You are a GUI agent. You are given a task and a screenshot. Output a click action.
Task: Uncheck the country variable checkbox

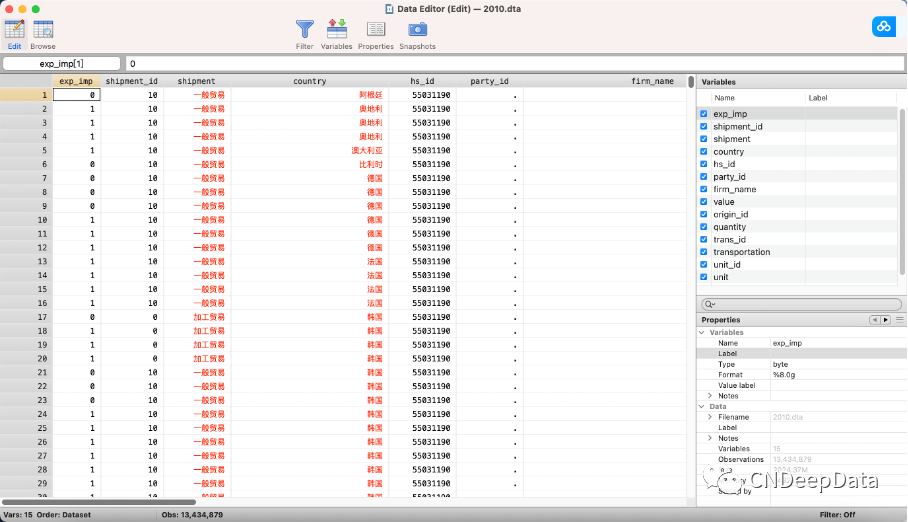point(704,152)
